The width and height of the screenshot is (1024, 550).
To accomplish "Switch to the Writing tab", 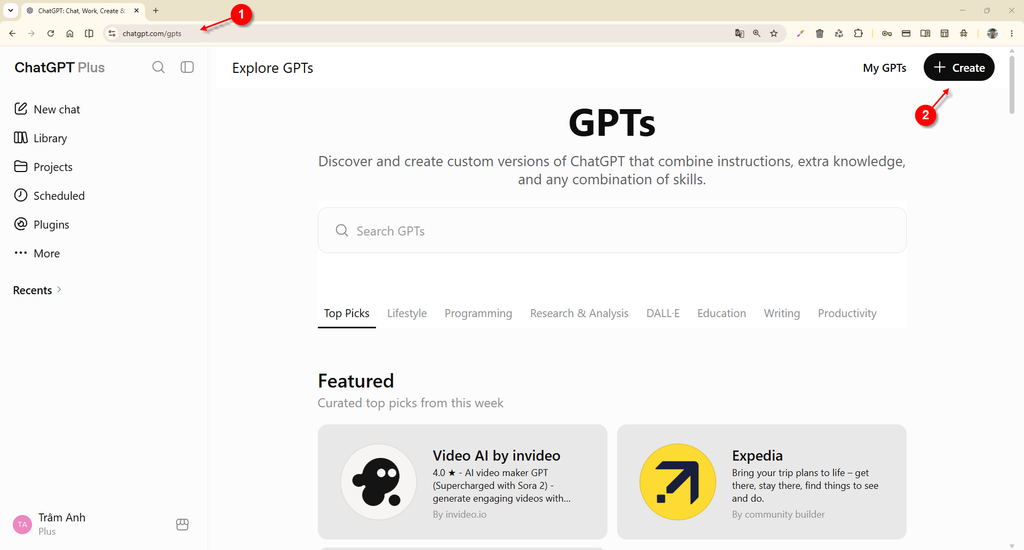I will click(782, 314).
